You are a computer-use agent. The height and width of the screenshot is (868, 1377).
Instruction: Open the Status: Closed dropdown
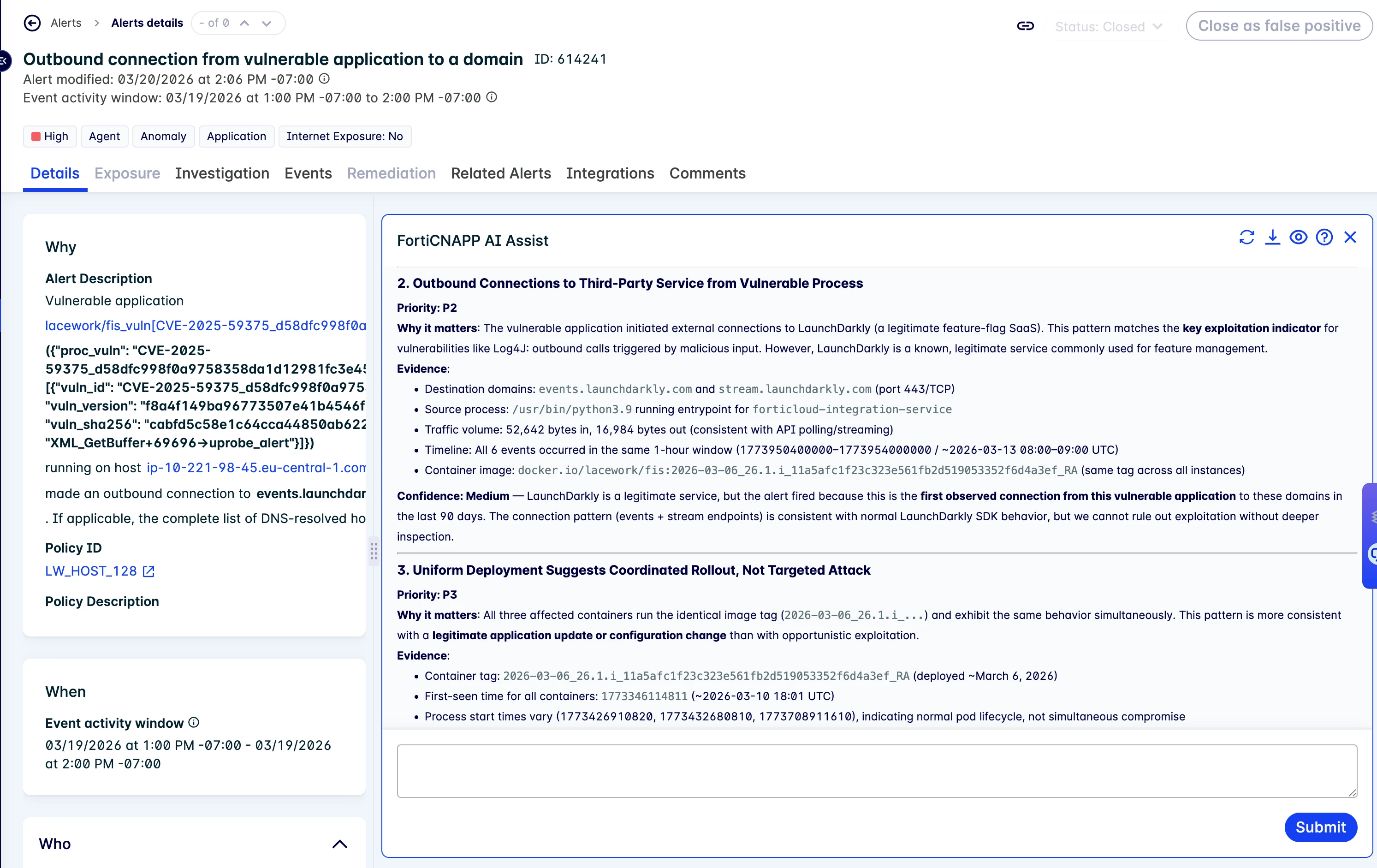[1108, 26]
